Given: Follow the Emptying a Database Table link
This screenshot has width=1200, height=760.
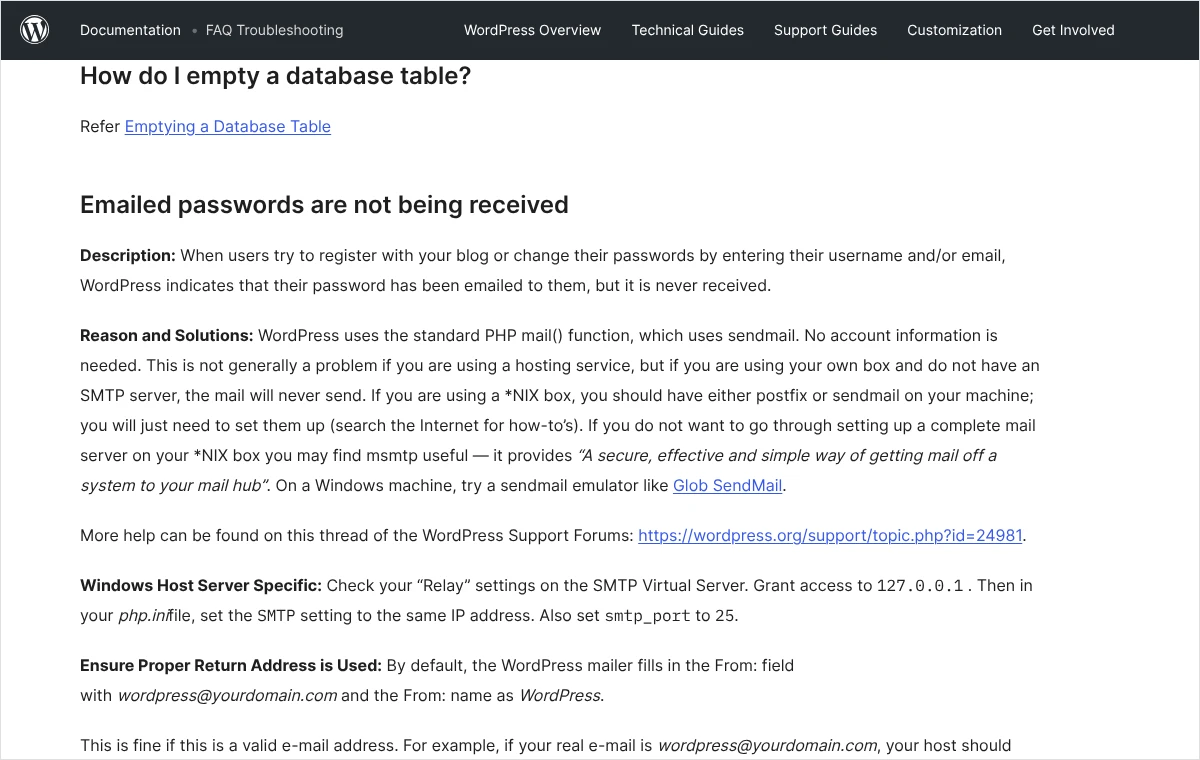Looking at the screenshot, I should tap(228, 126).
